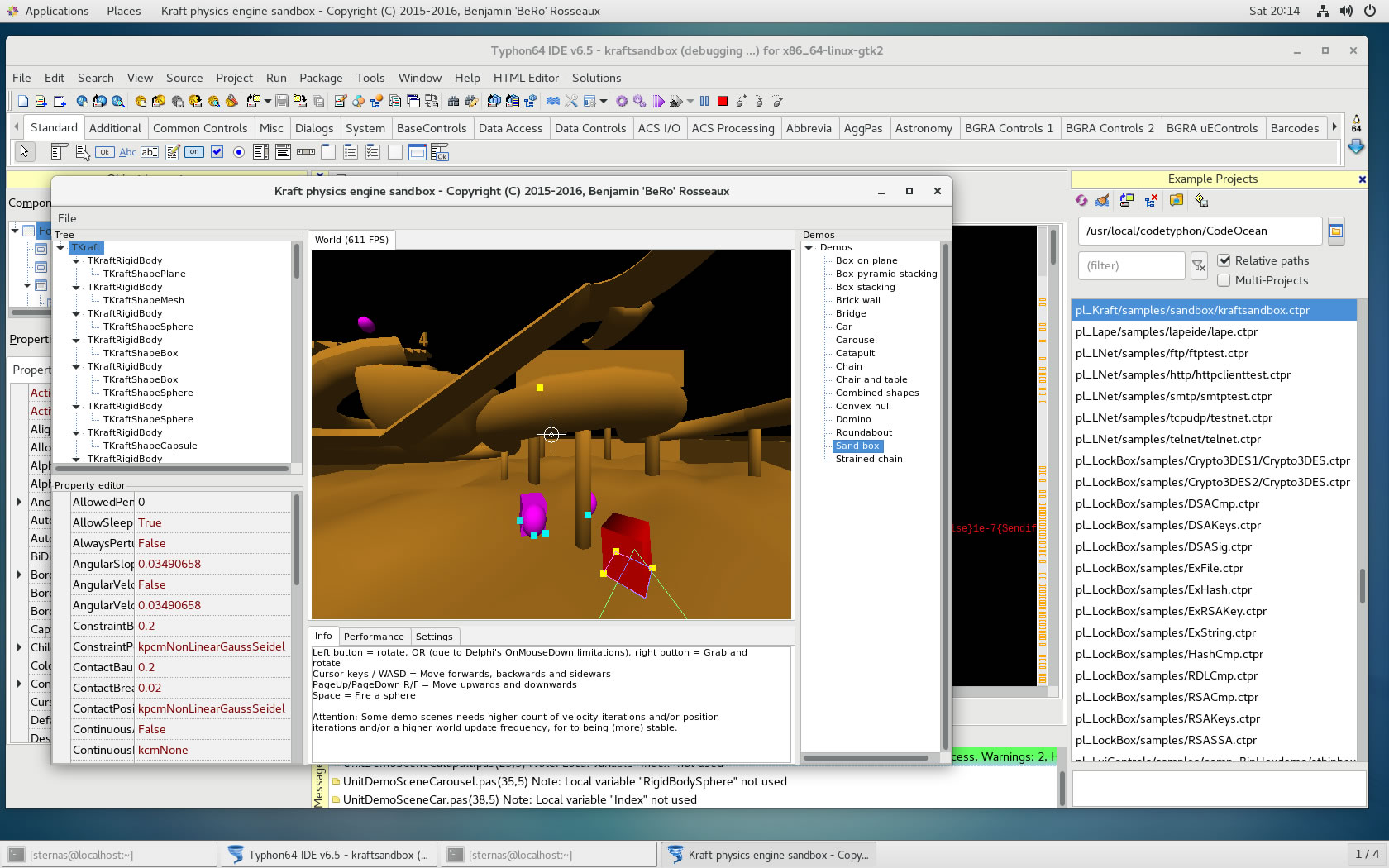Viewport: 1389px width, 868px height.
Task: Collapse the TKraft root tree node
Action: point(60,248)
